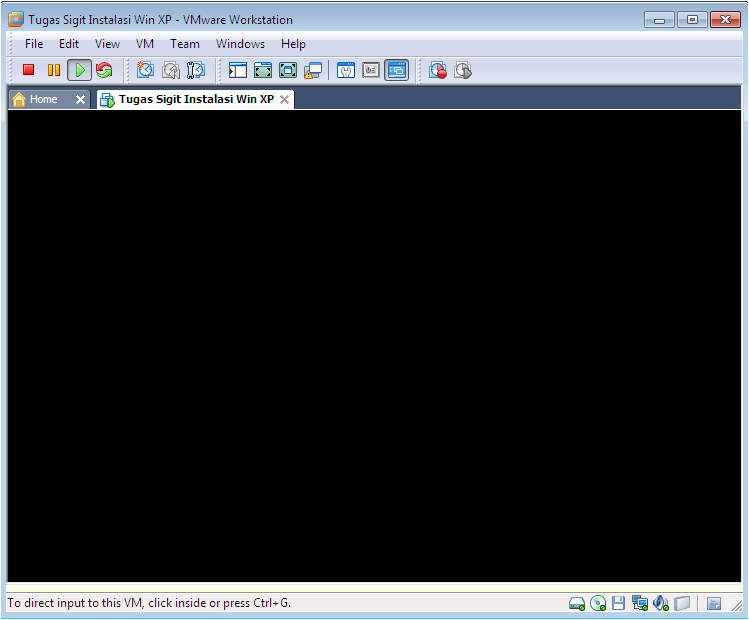Click the floppy drive status icon

619,603
